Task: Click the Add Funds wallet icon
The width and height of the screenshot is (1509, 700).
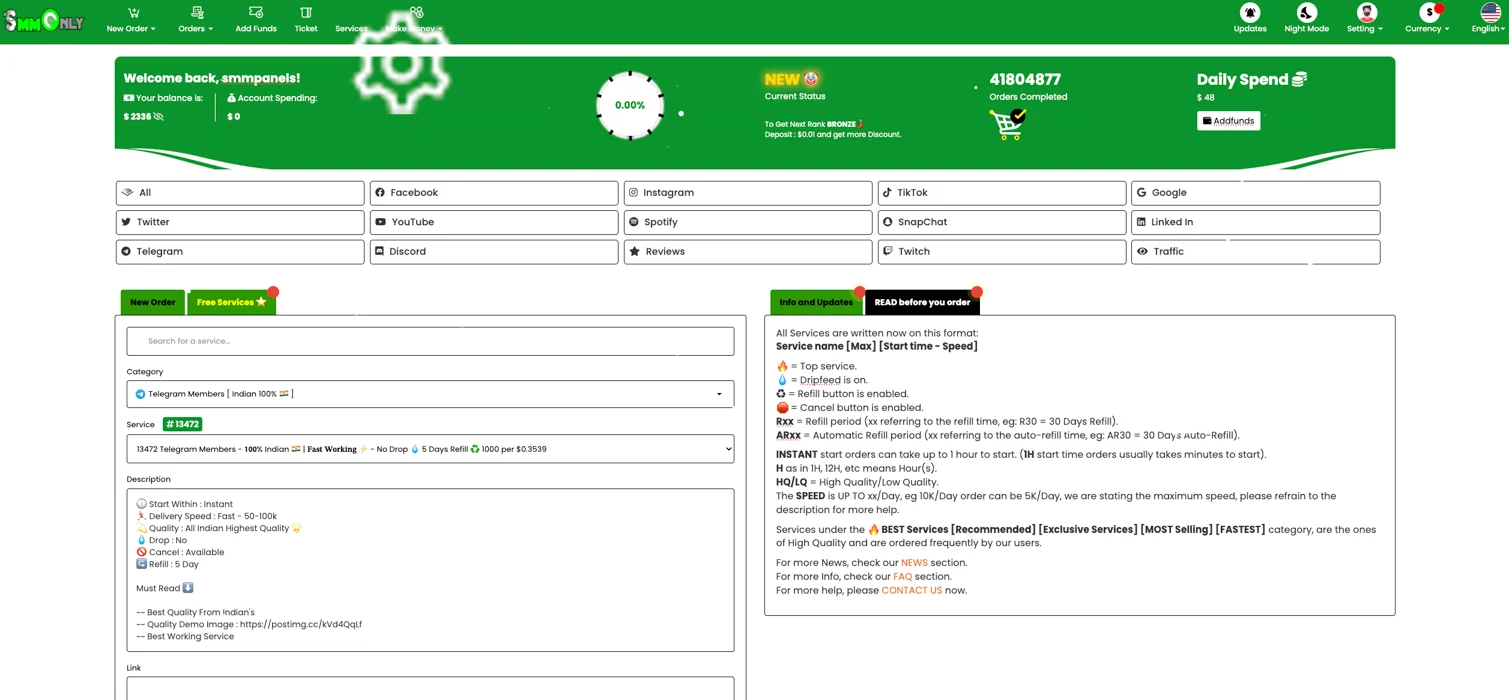Action: point(256,13)
